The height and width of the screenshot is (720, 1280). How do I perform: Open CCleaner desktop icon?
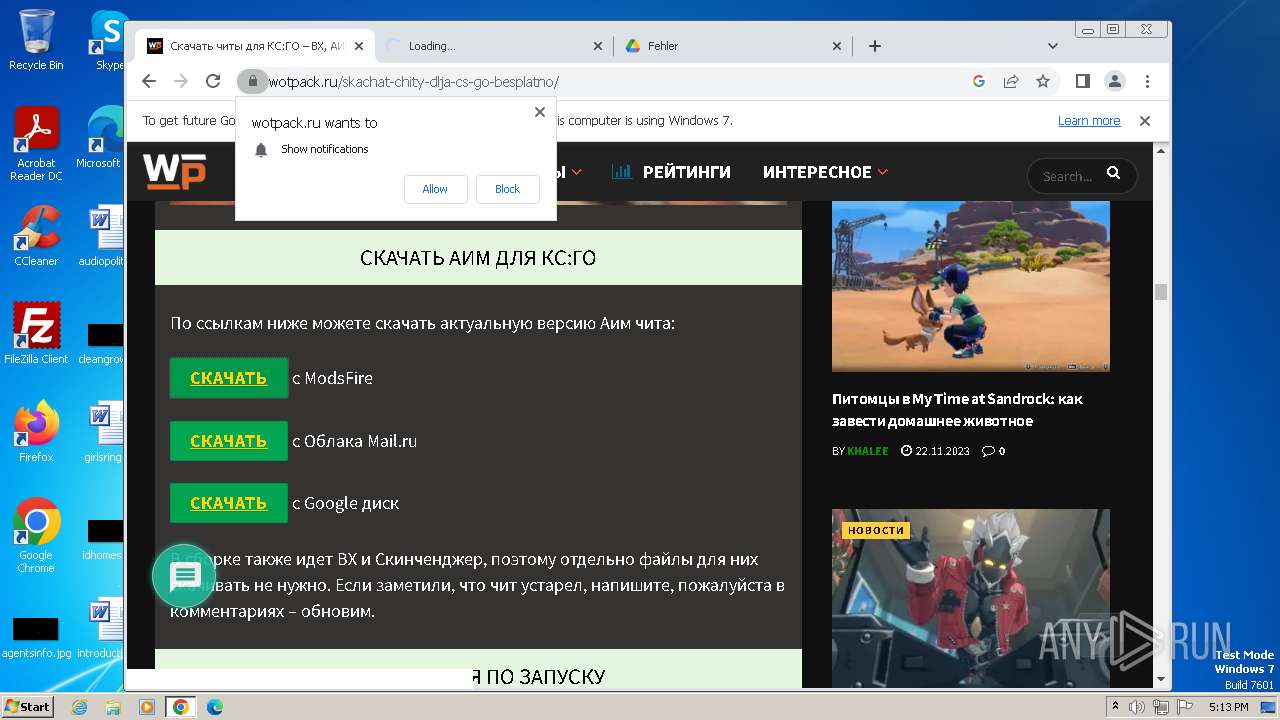point(36,235)
